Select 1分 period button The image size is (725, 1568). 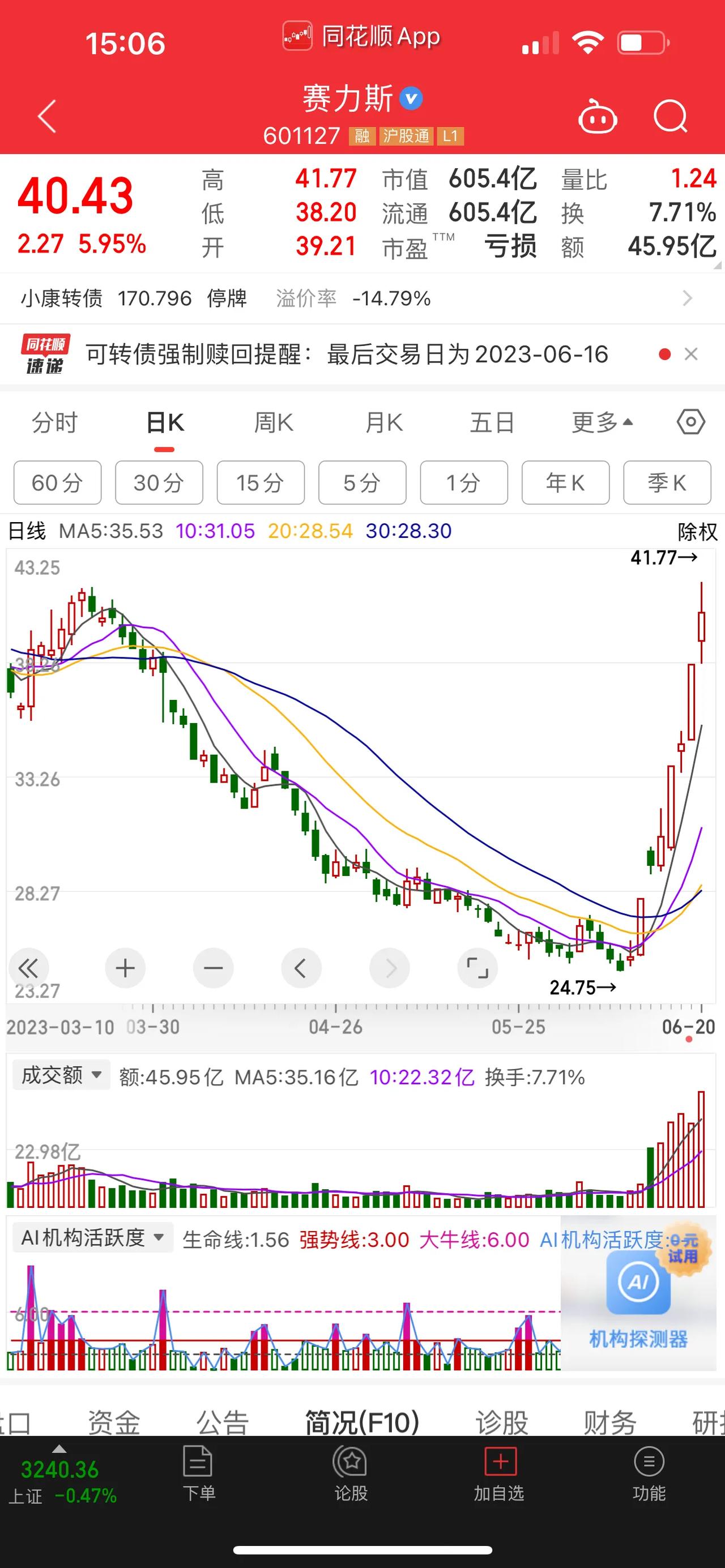pyautogui.click(x=464, y=482)
